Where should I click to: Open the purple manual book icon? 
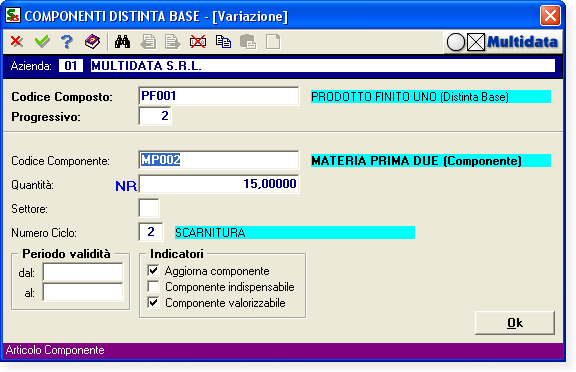pyautogui.click(x=92, y=41)
